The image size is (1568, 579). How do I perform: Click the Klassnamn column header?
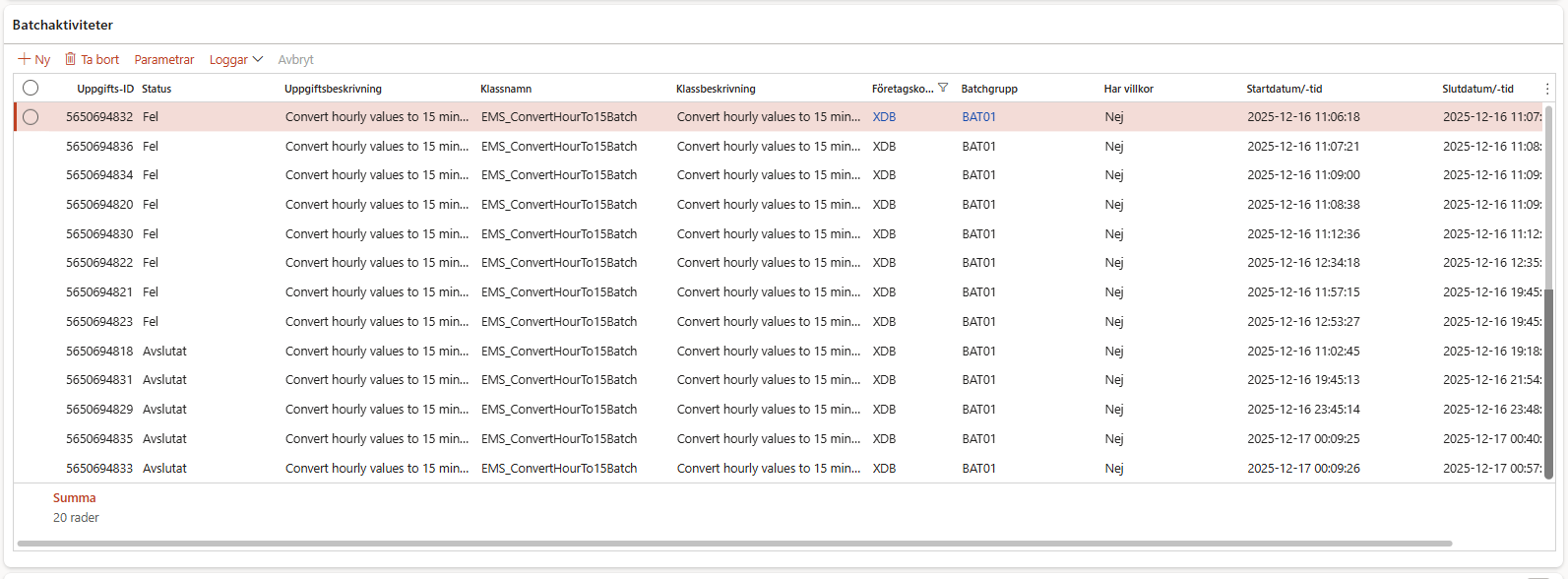click(x=506, y=89)
